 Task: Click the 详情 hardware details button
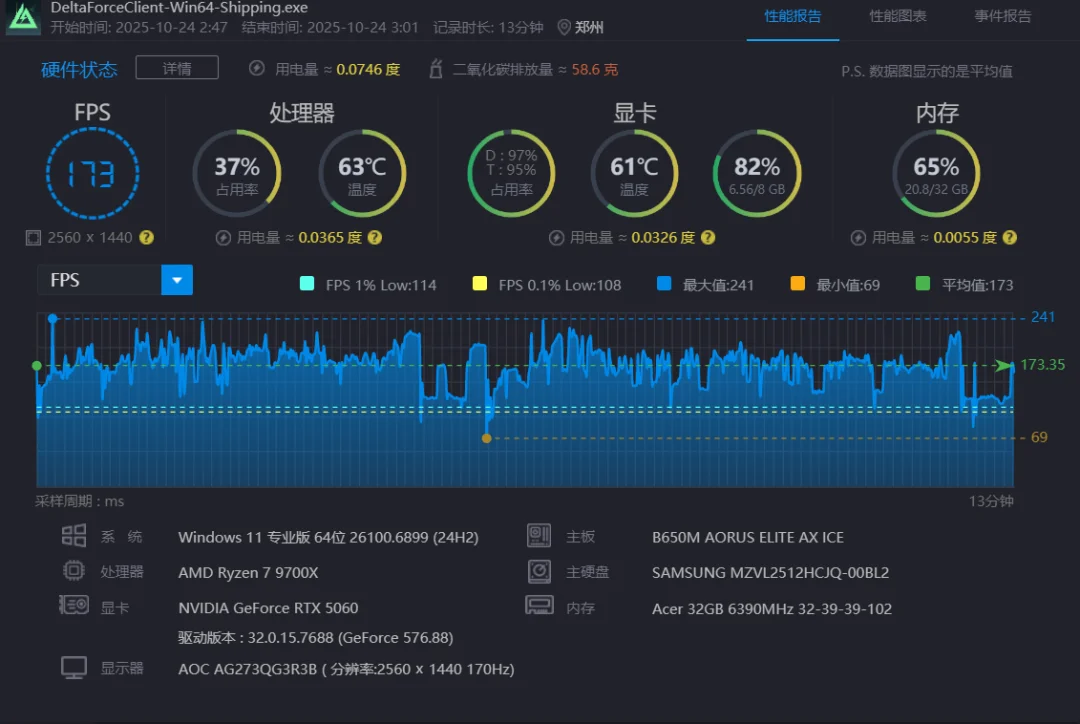(x=177, y=68)
